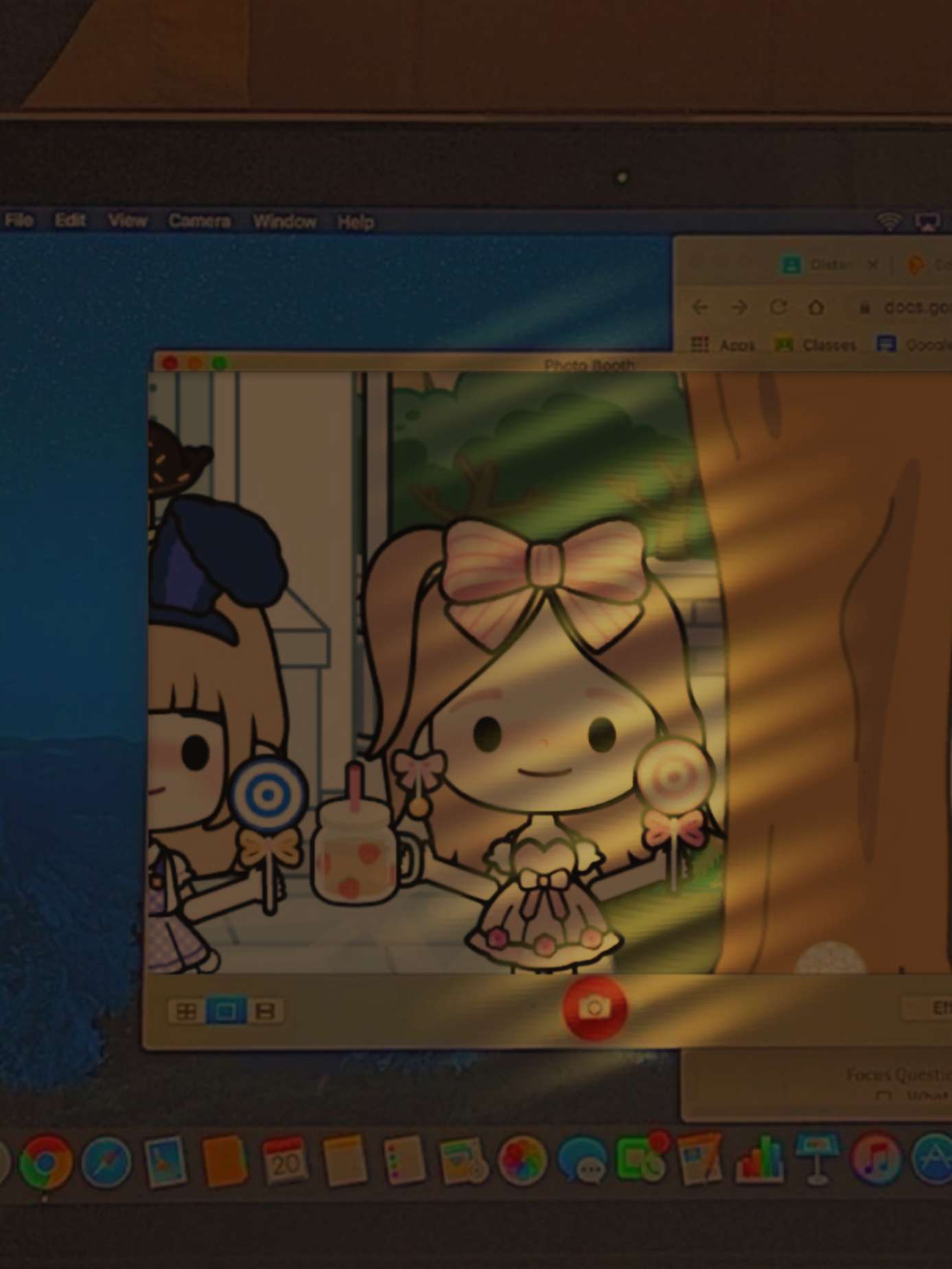
Task: Open Calendar from the Dock
Action: coord(285,1161)
